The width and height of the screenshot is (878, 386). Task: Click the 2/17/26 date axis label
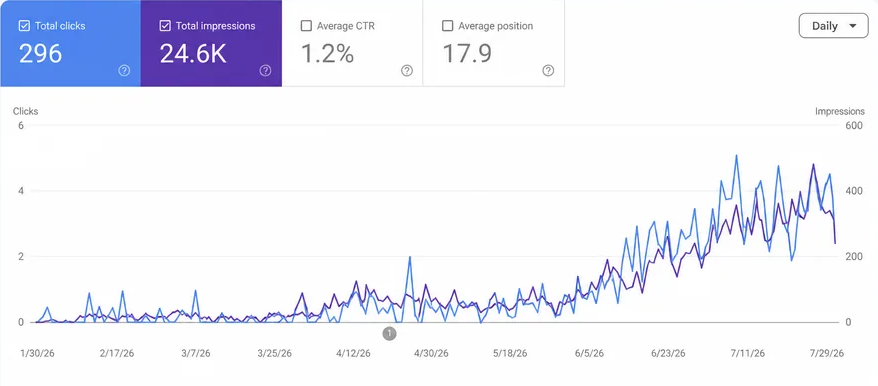pos(117,354)
